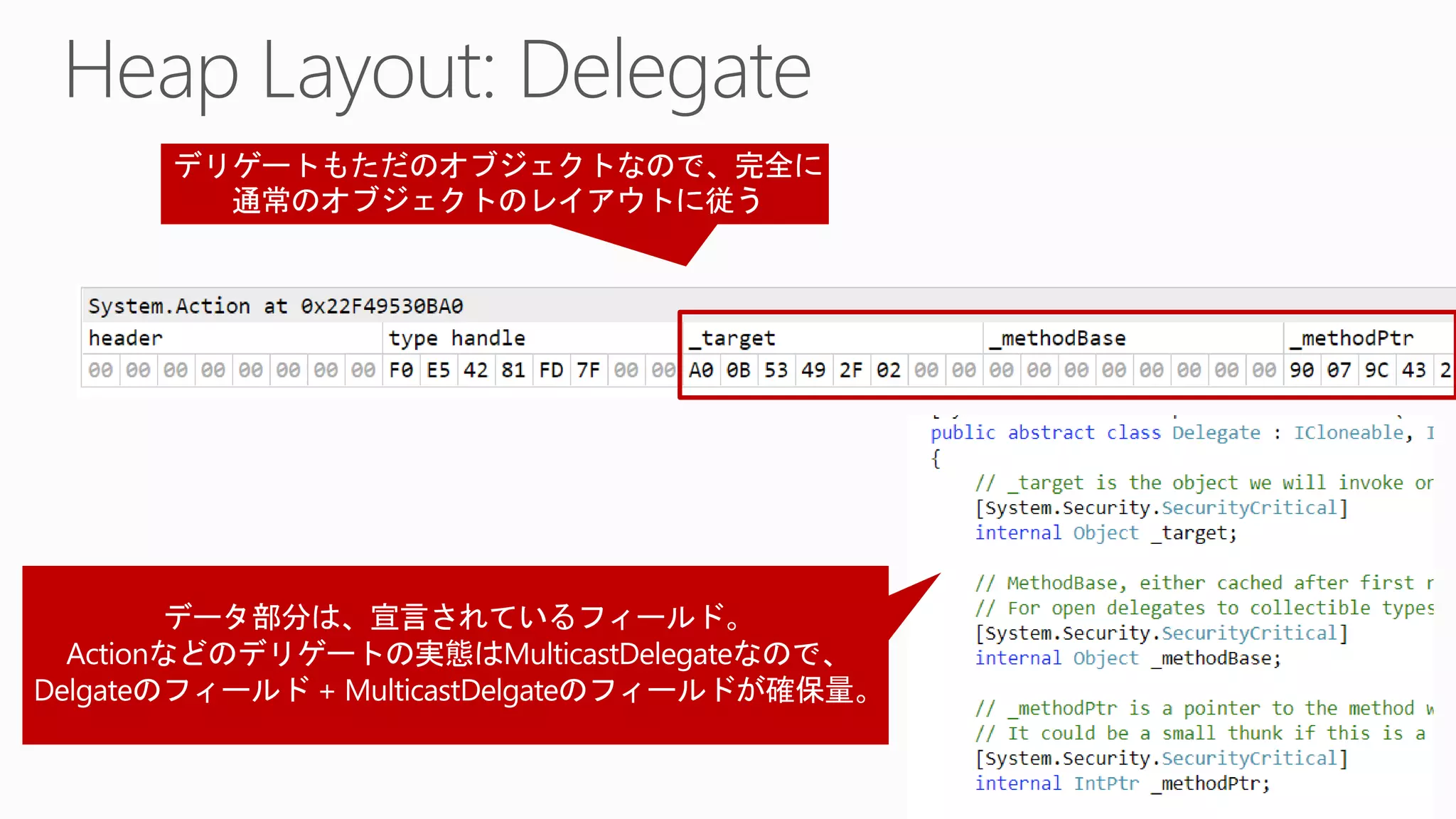Viewport: 1456px width, 819px height.
Task: Select the 'System.Action at 0x22F49530BA0' header row
Action: [x=276, y=306]
